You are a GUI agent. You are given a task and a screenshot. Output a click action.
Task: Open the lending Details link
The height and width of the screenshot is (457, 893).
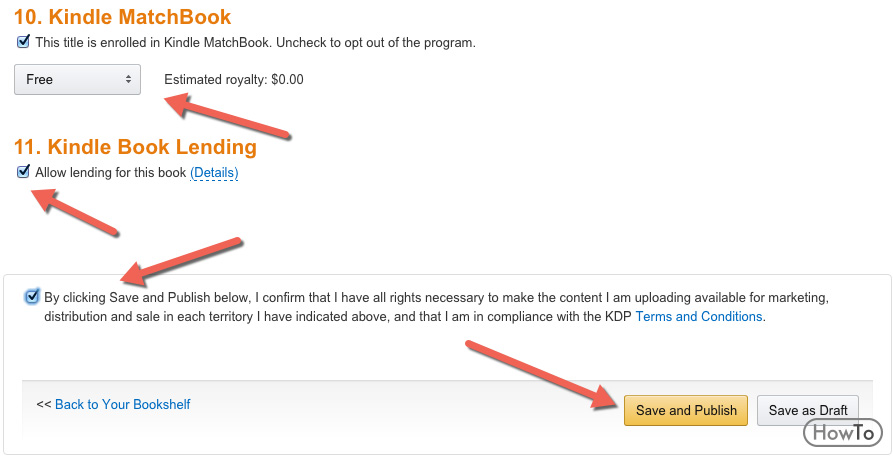(x=214, y=172)
